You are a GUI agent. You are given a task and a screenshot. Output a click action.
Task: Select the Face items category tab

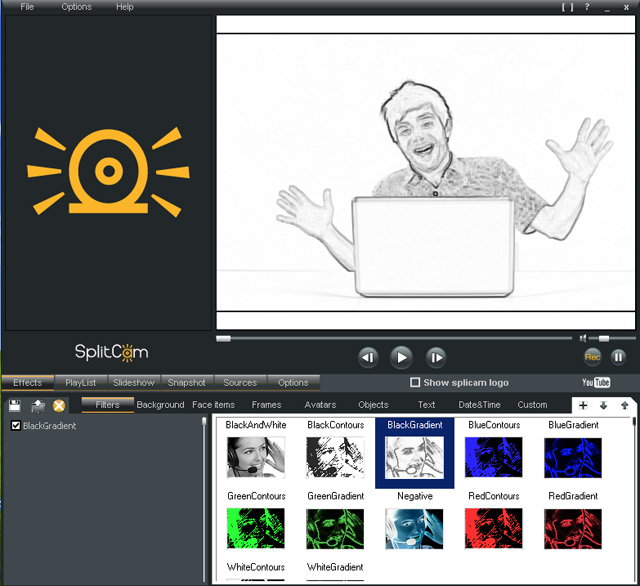[213, 405]
